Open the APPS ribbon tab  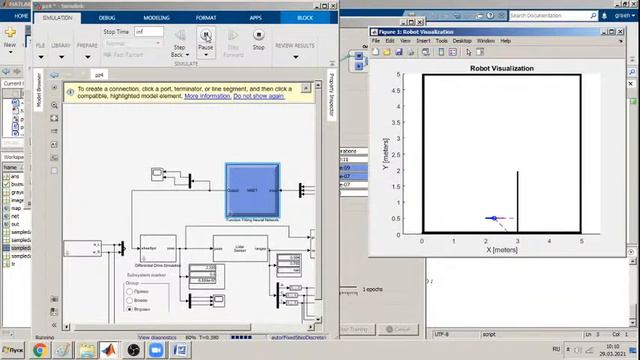(256, 18)
